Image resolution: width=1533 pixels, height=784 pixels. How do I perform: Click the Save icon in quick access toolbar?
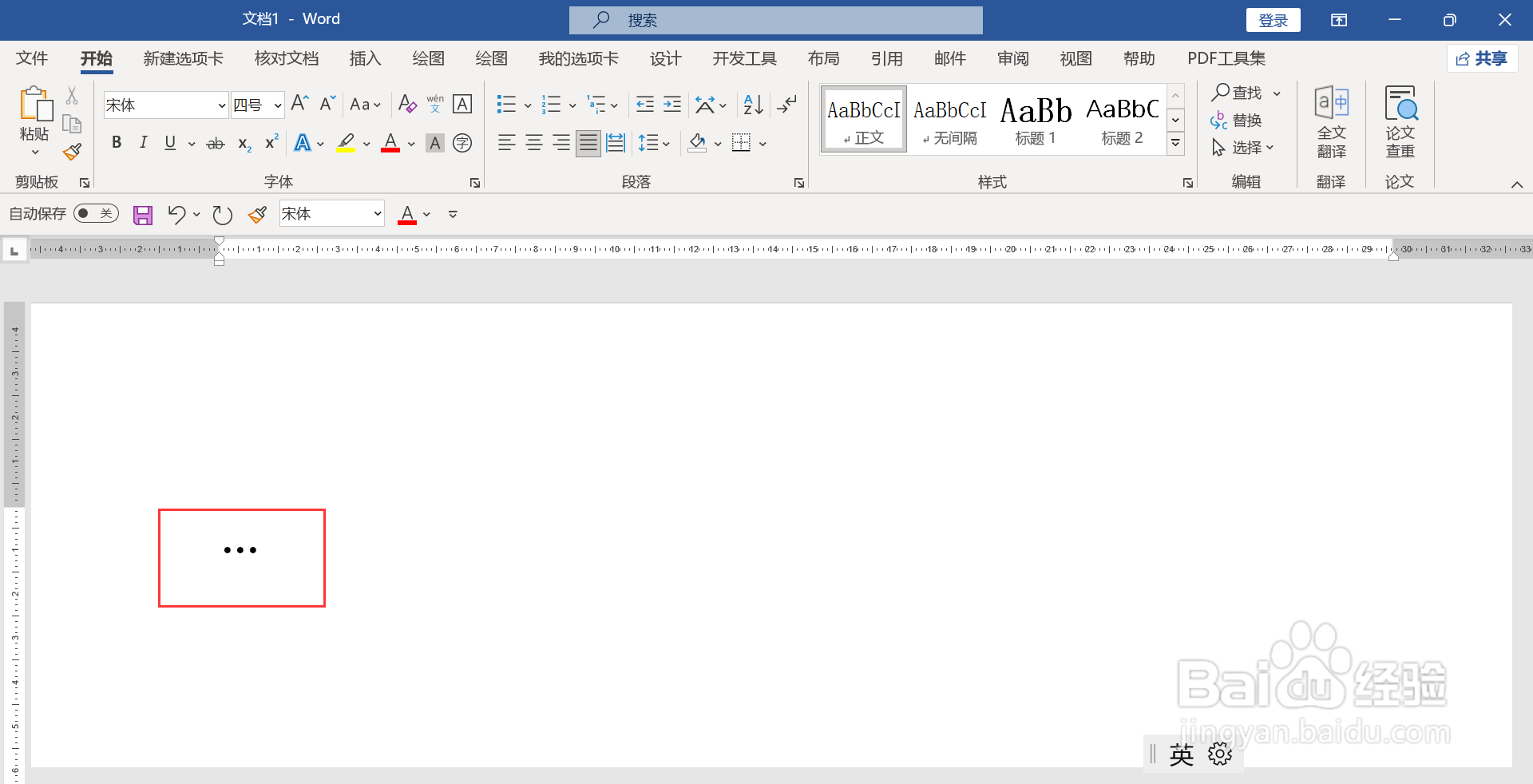(x=143, y=215)
